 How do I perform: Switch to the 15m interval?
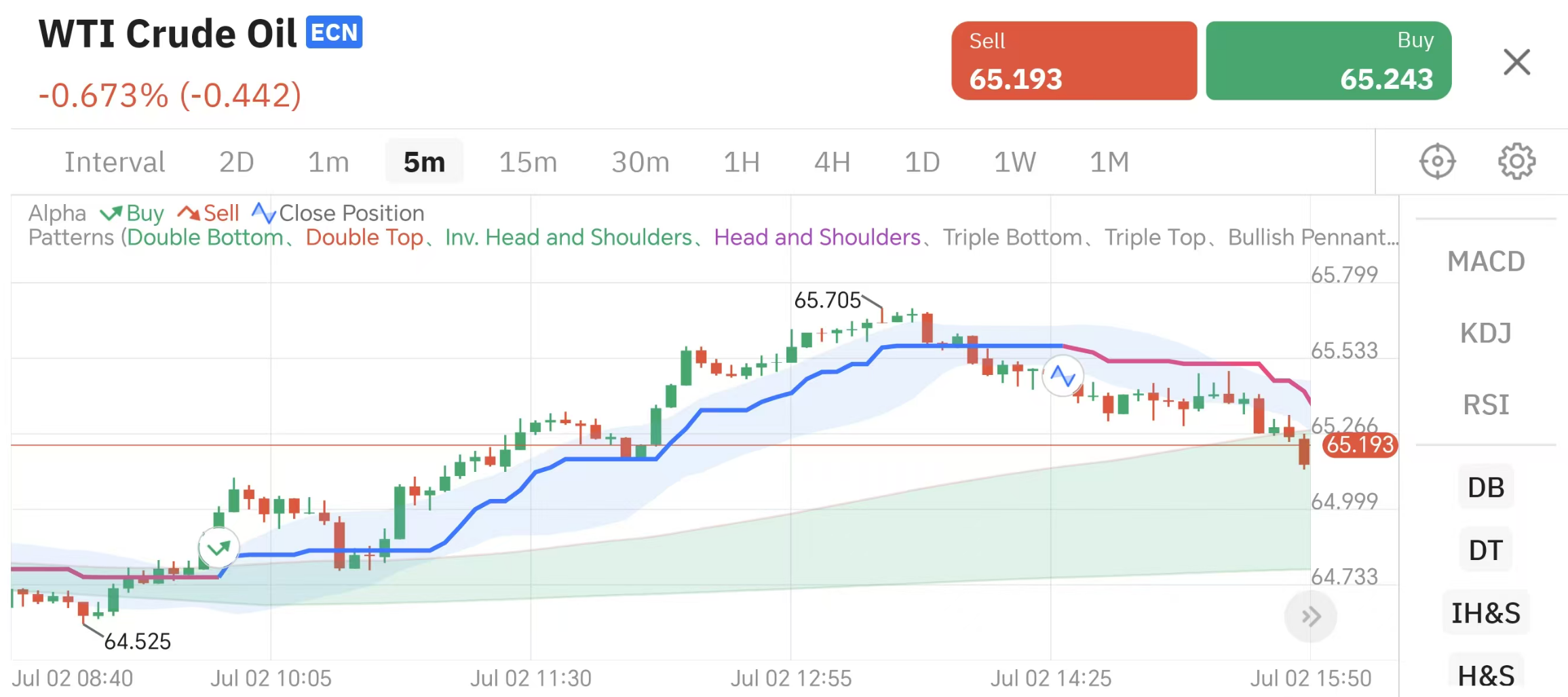[528, 162]
